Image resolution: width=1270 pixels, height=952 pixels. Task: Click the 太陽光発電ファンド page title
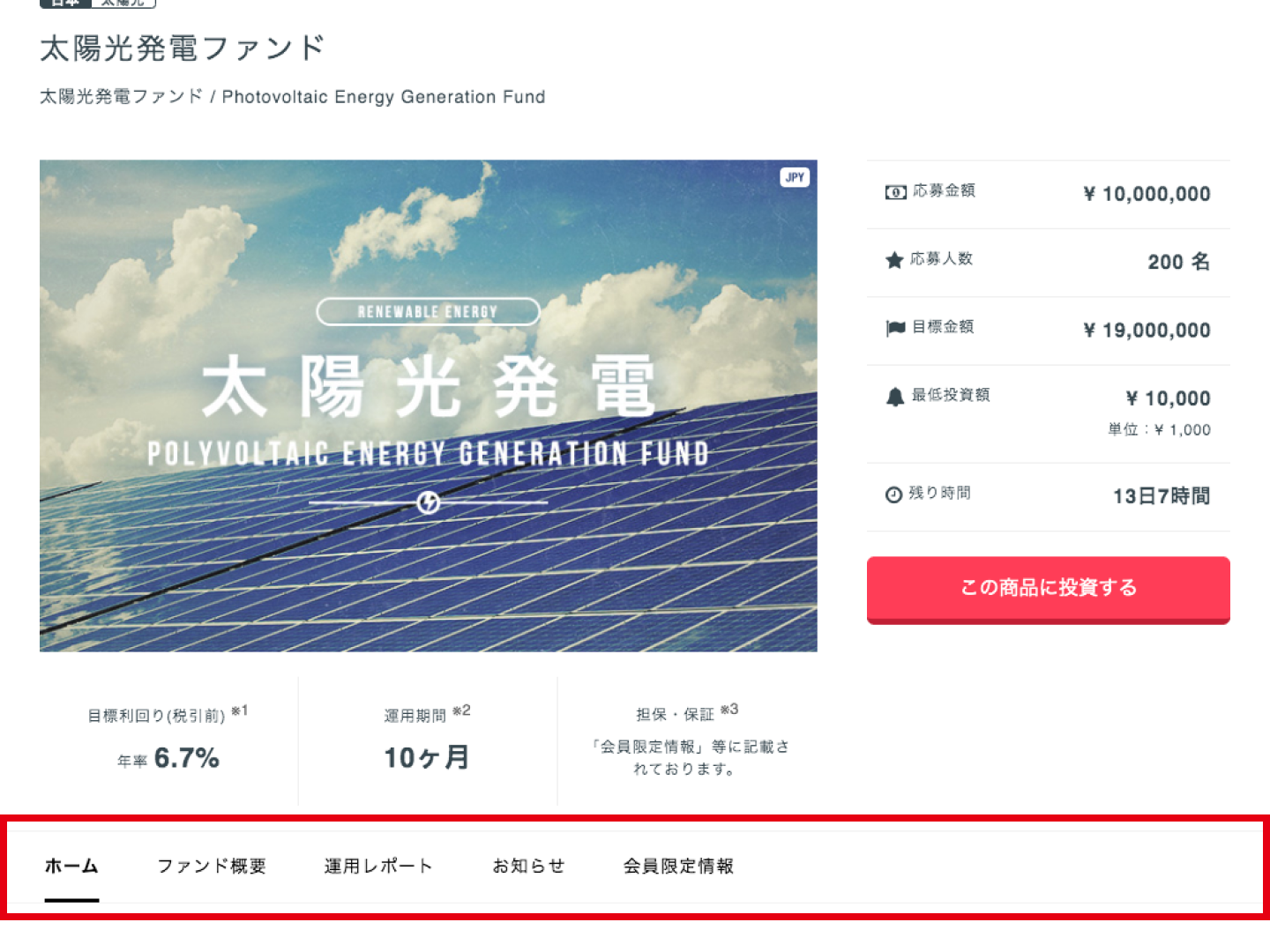[x=183, y=48]
